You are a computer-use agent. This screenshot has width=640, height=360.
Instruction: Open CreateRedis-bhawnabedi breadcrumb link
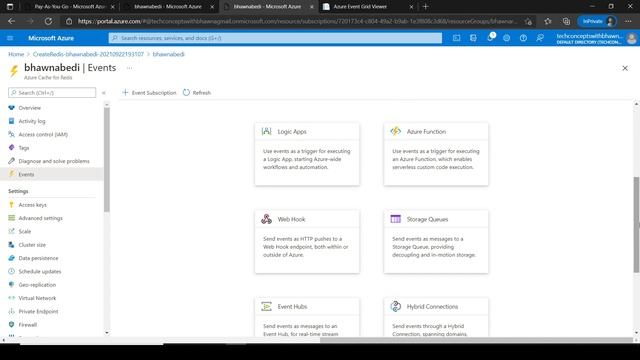click(x=89, y=54)
